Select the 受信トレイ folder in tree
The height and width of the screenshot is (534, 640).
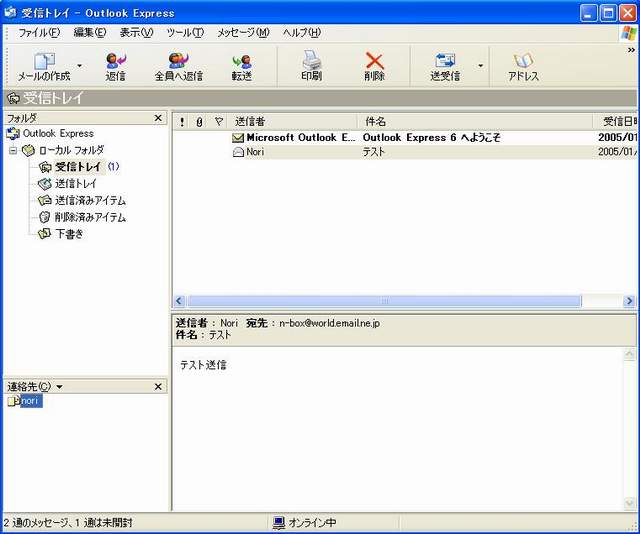point(78,167)
